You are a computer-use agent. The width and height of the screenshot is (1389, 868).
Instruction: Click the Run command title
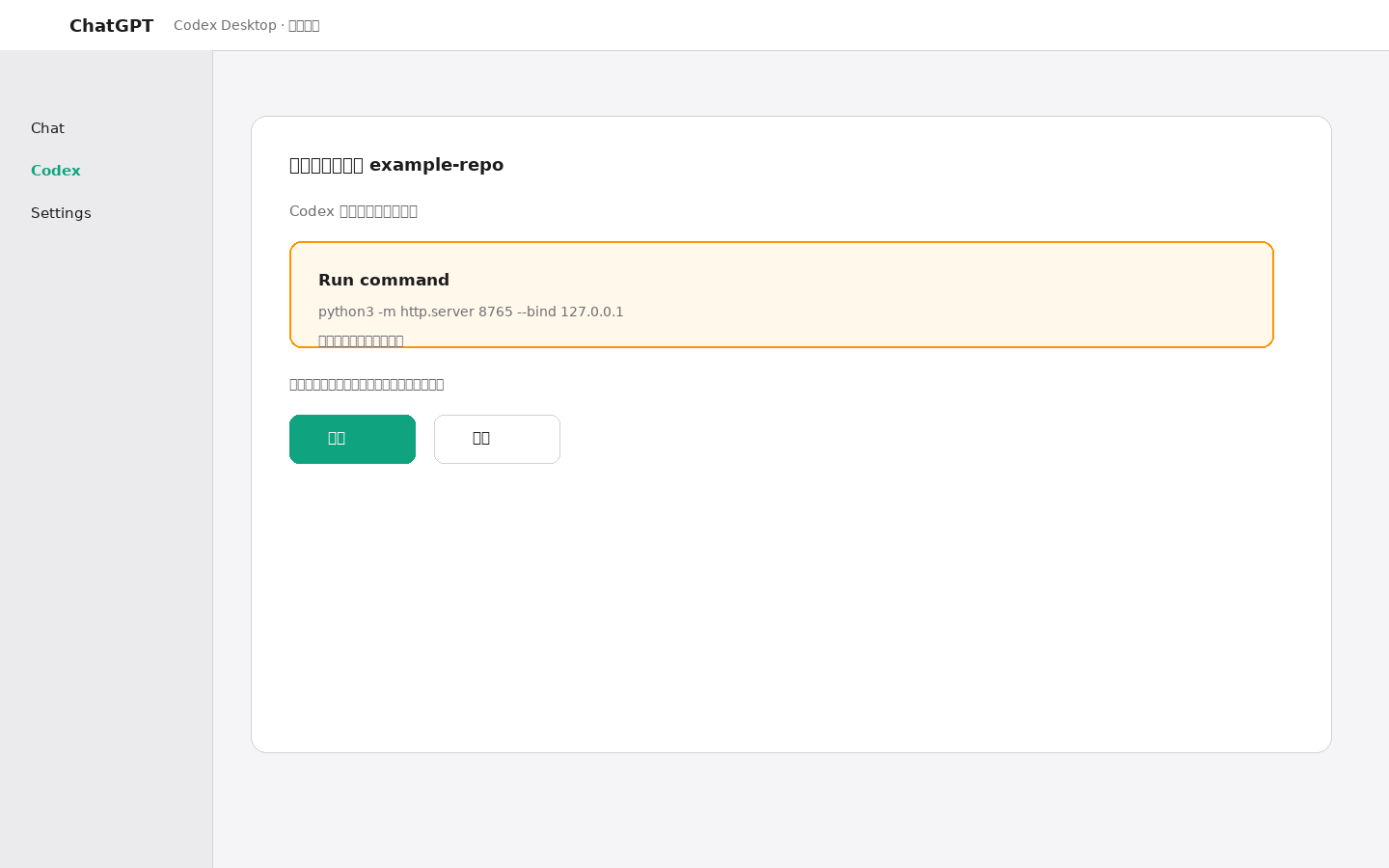coord(384,280)
